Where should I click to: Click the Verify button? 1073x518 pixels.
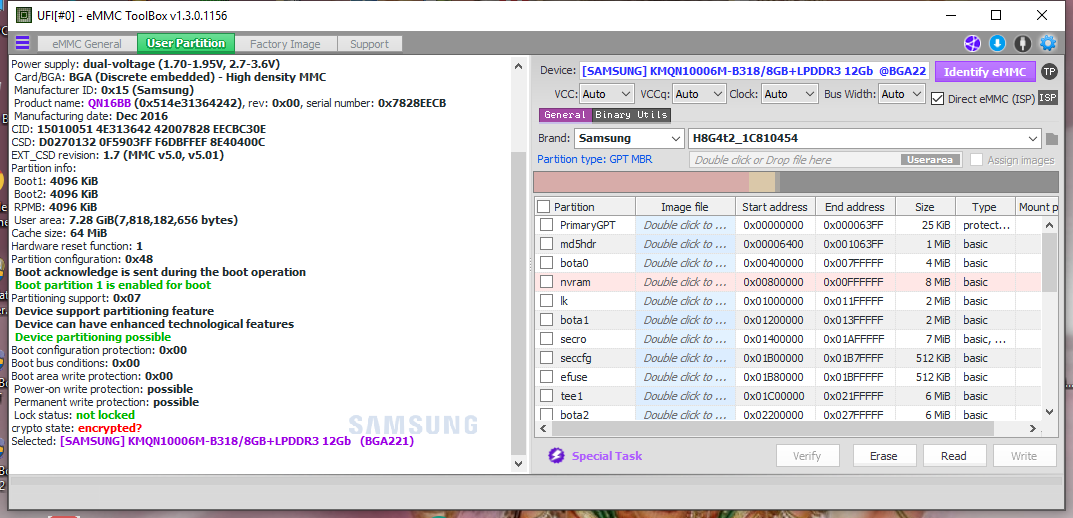(x=807, y=456)
